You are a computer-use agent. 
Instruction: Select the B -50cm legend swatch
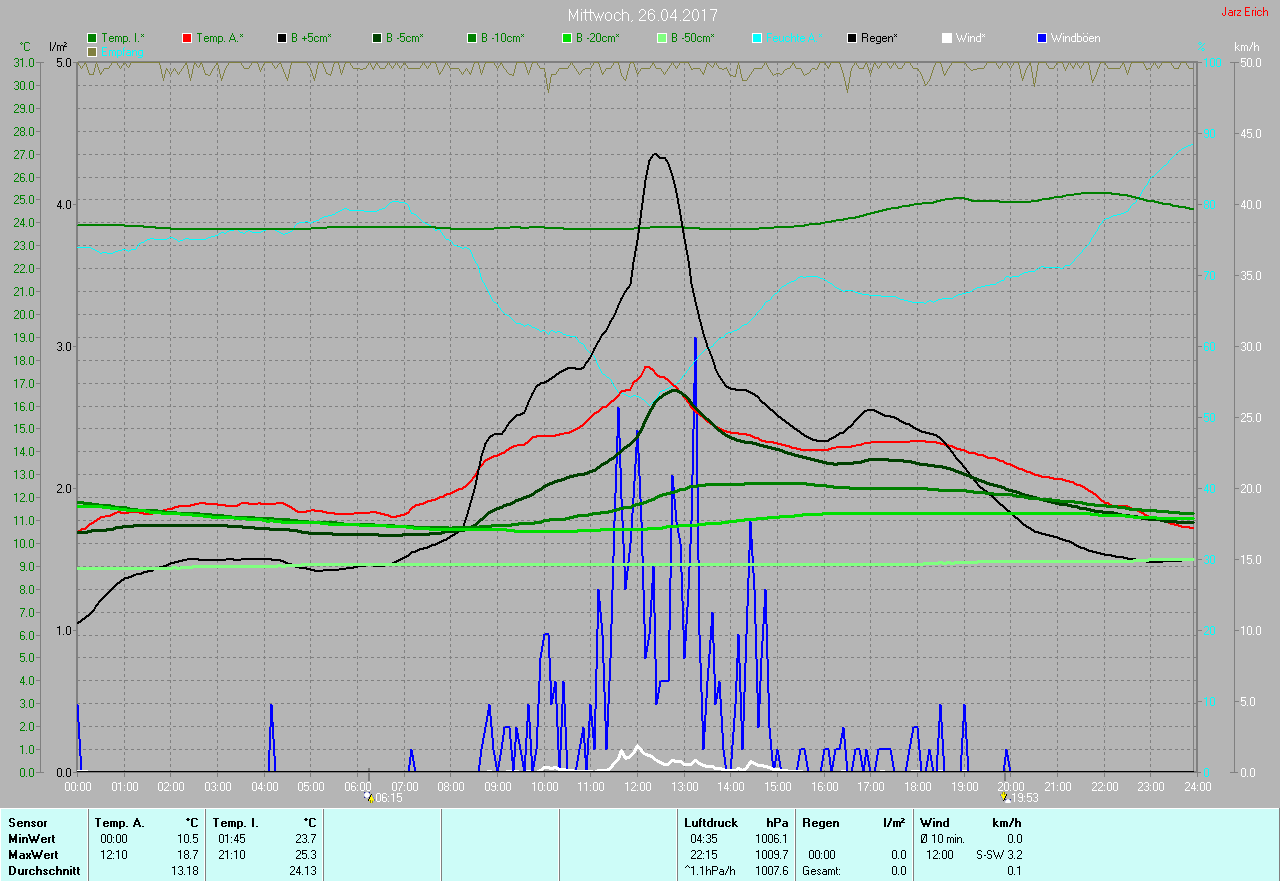click(x=662, y=38)
